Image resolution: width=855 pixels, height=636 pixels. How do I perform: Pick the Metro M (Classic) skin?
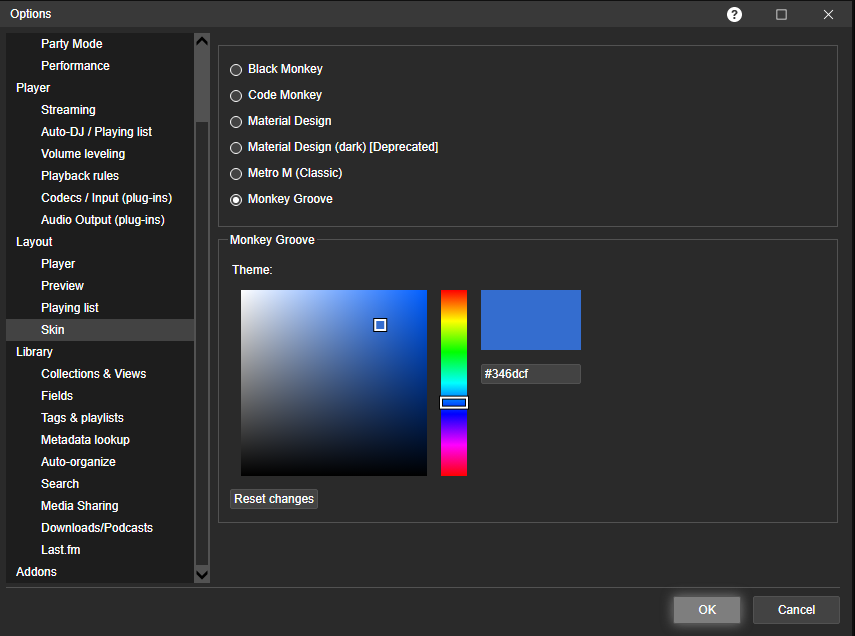point(236,174)
